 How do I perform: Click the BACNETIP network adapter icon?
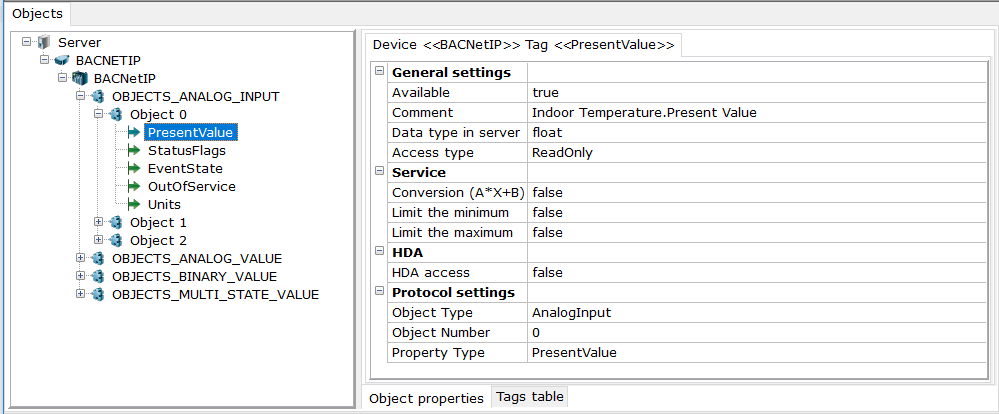61,61
